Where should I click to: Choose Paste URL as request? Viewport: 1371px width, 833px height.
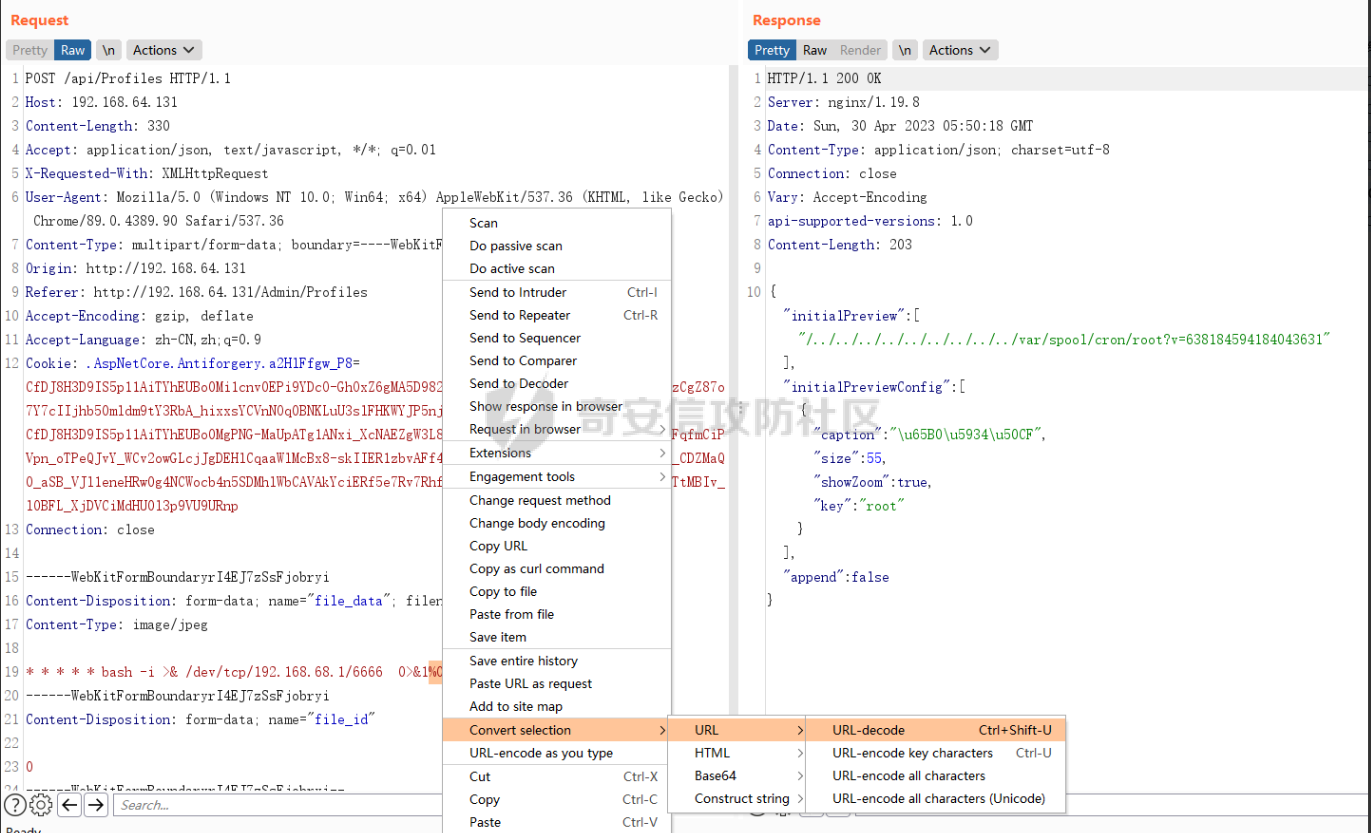557,684
